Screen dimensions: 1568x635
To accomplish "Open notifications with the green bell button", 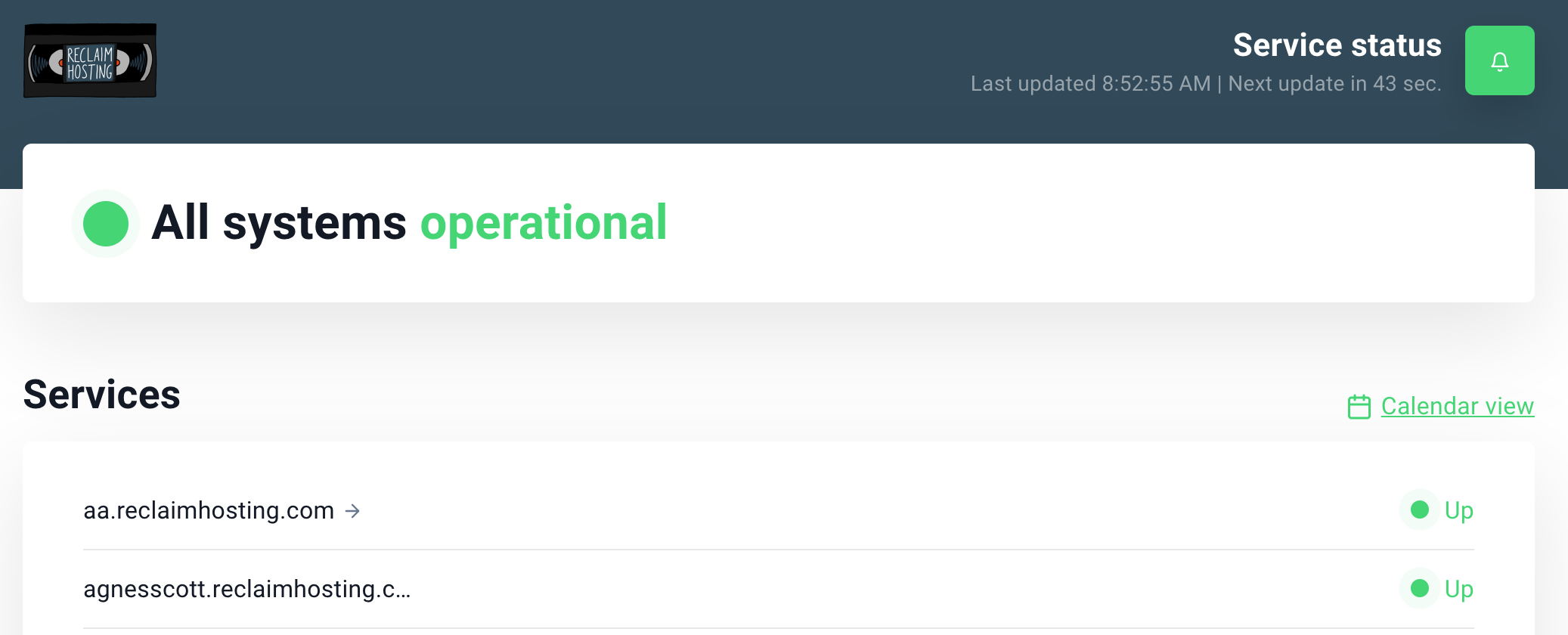I will (1499, 60).
